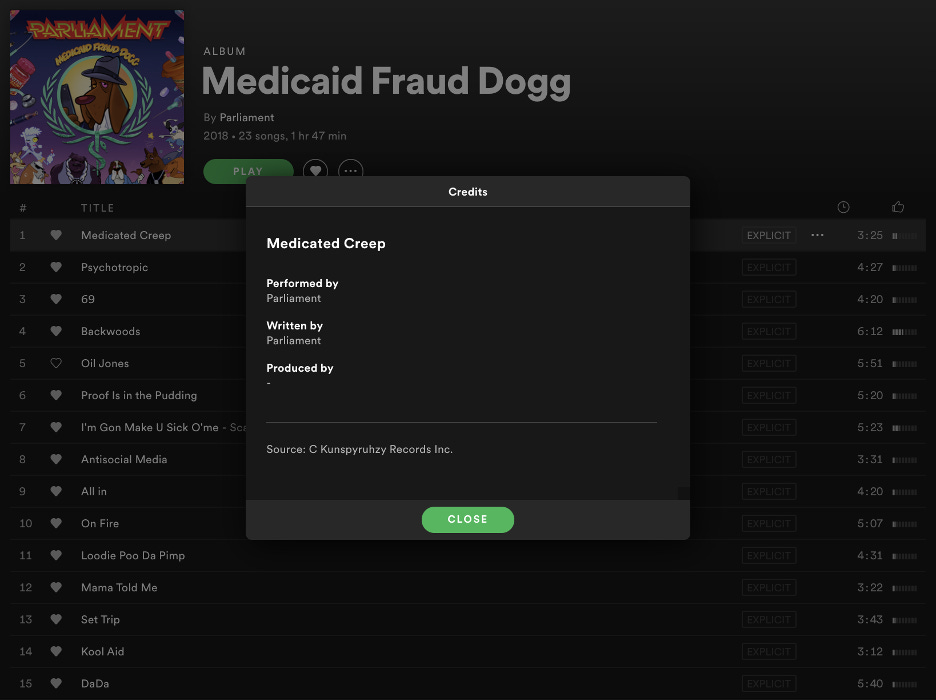Viewport: 936px width, 700px height.
Task: Select the Loodie Poo Da Pimp track
Action: pyautogui.click(x=467, y=556)
